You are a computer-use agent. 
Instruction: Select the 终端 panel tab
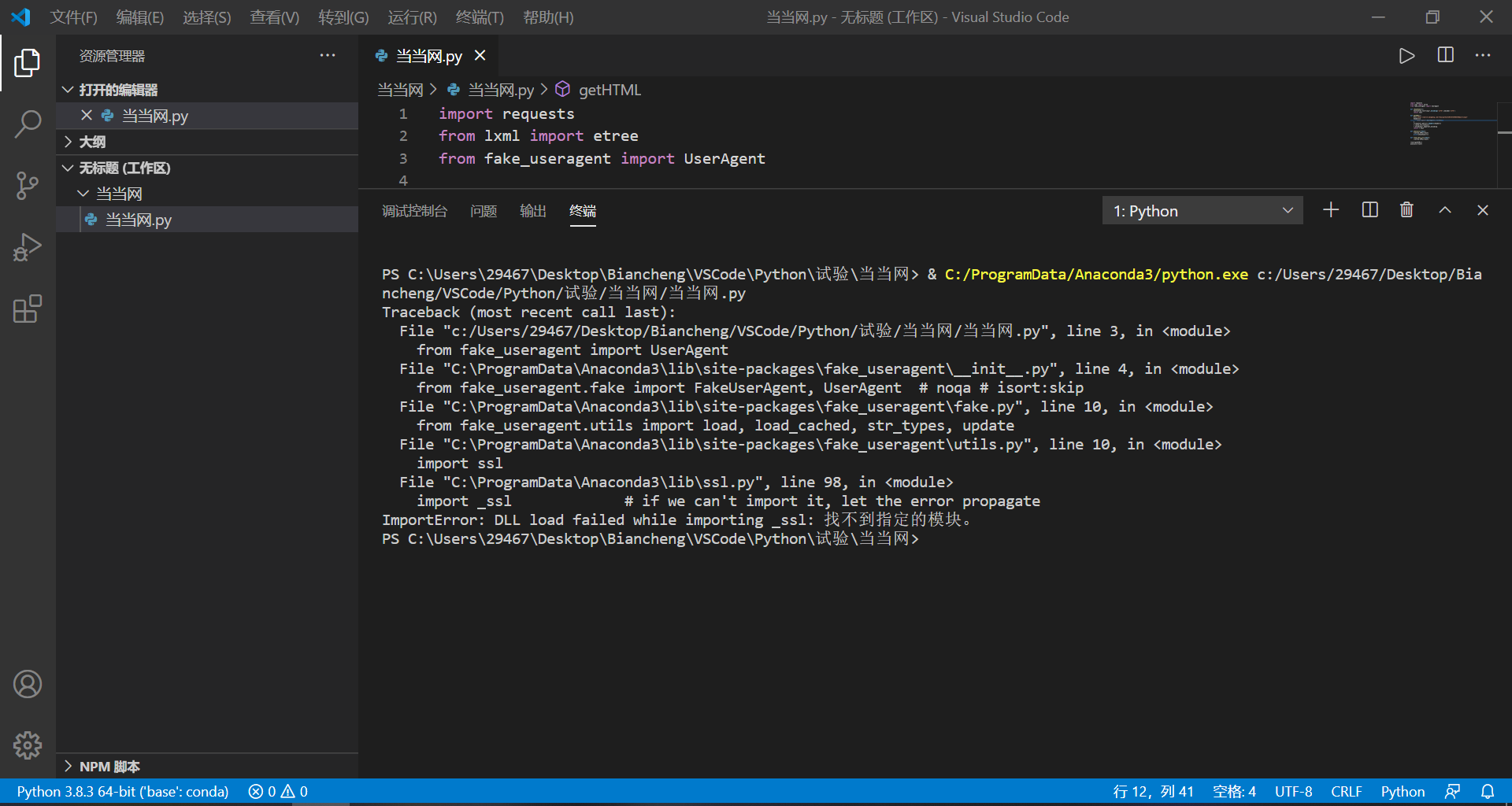point(583,211)
